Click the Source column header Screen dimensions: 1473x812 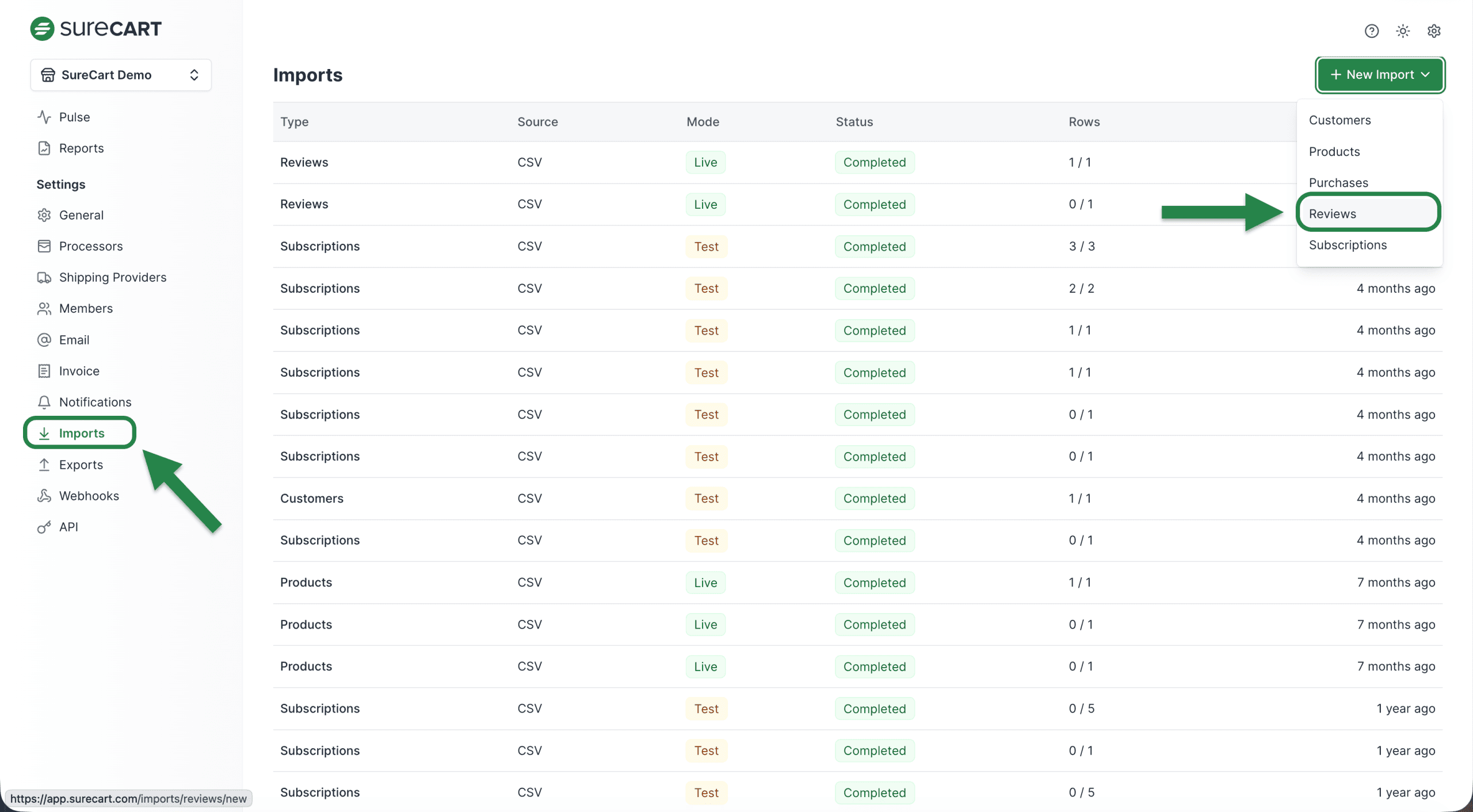[x=537, y=122]
